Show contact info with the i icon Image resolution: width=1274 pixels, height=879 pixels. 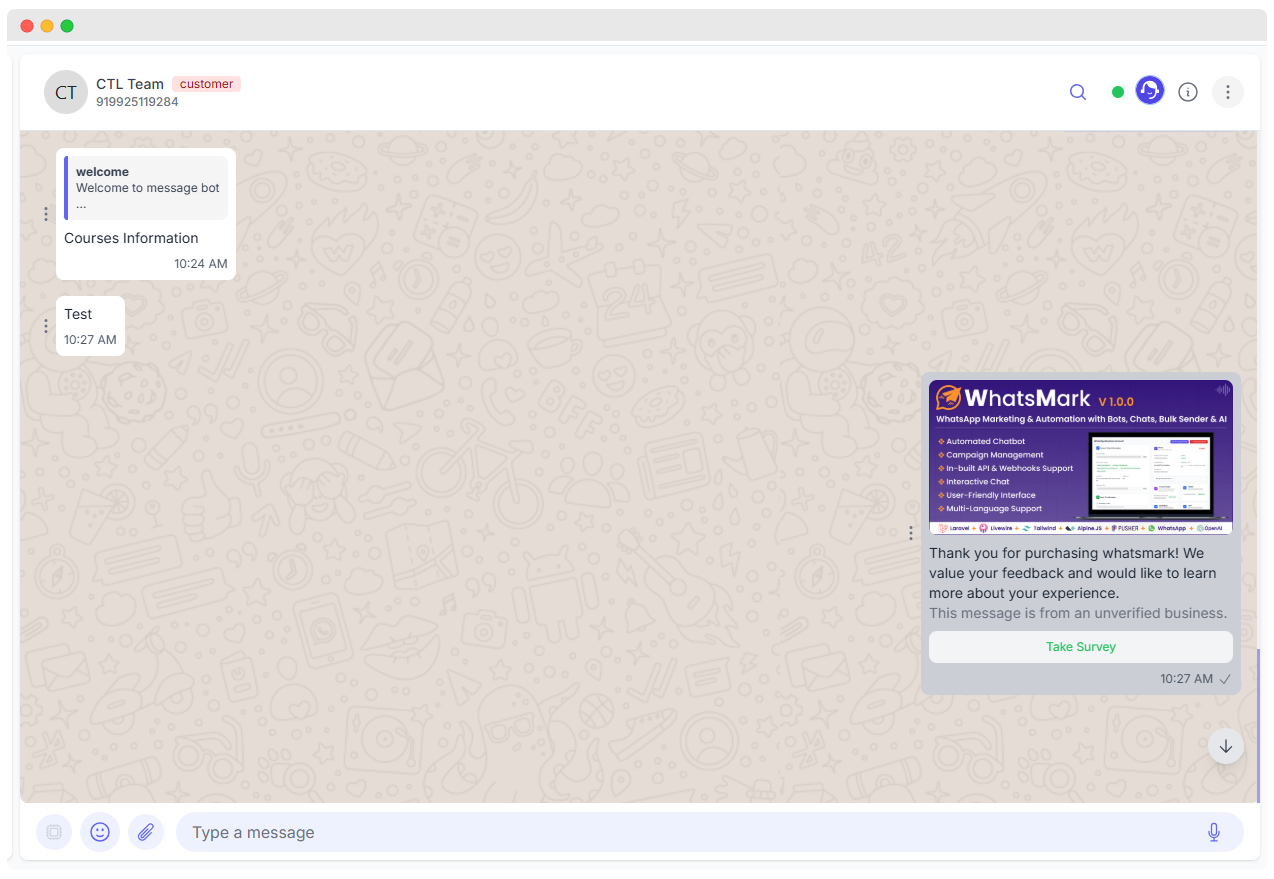pos(1188,92)
